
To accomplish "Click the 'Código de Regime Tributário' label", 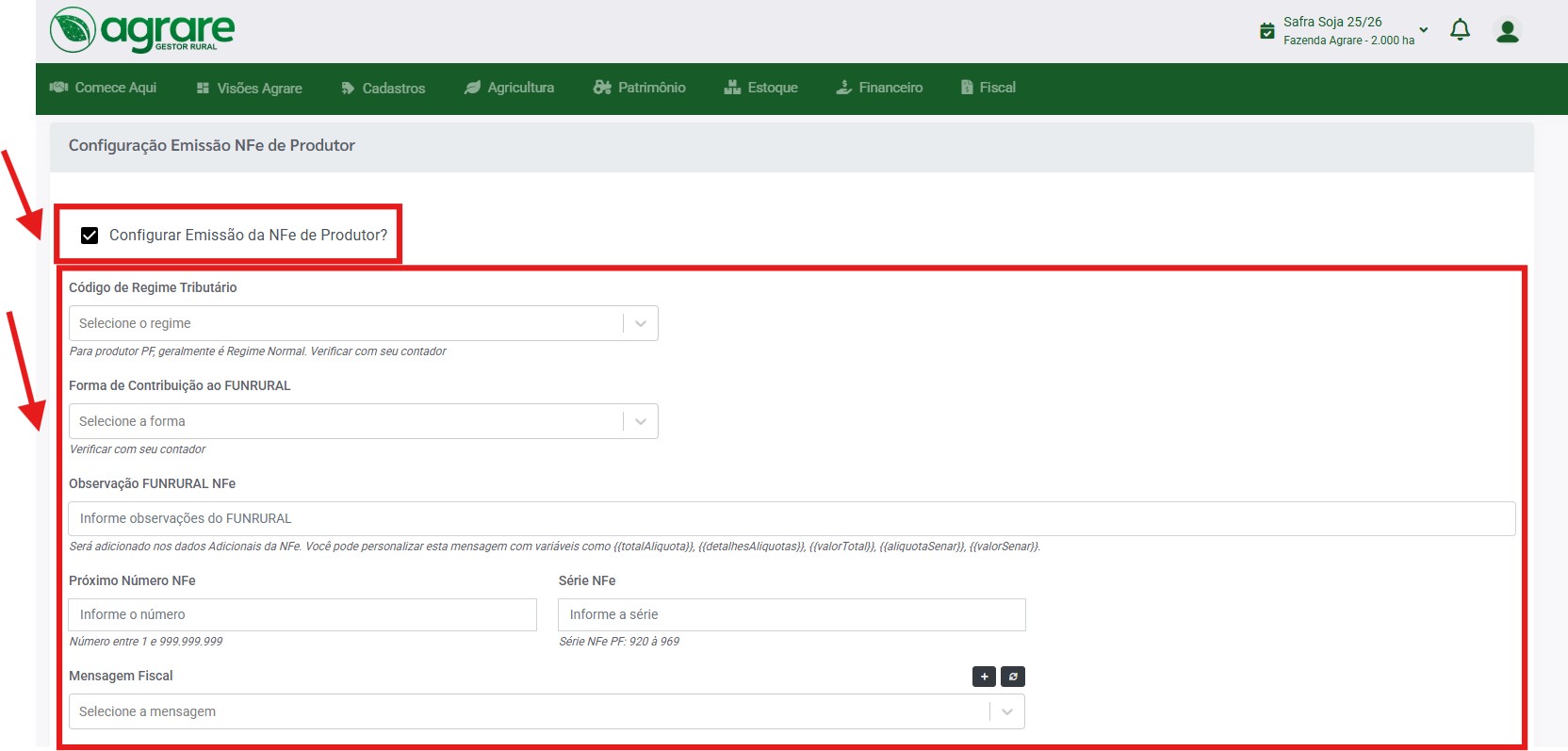I will 153,287.
